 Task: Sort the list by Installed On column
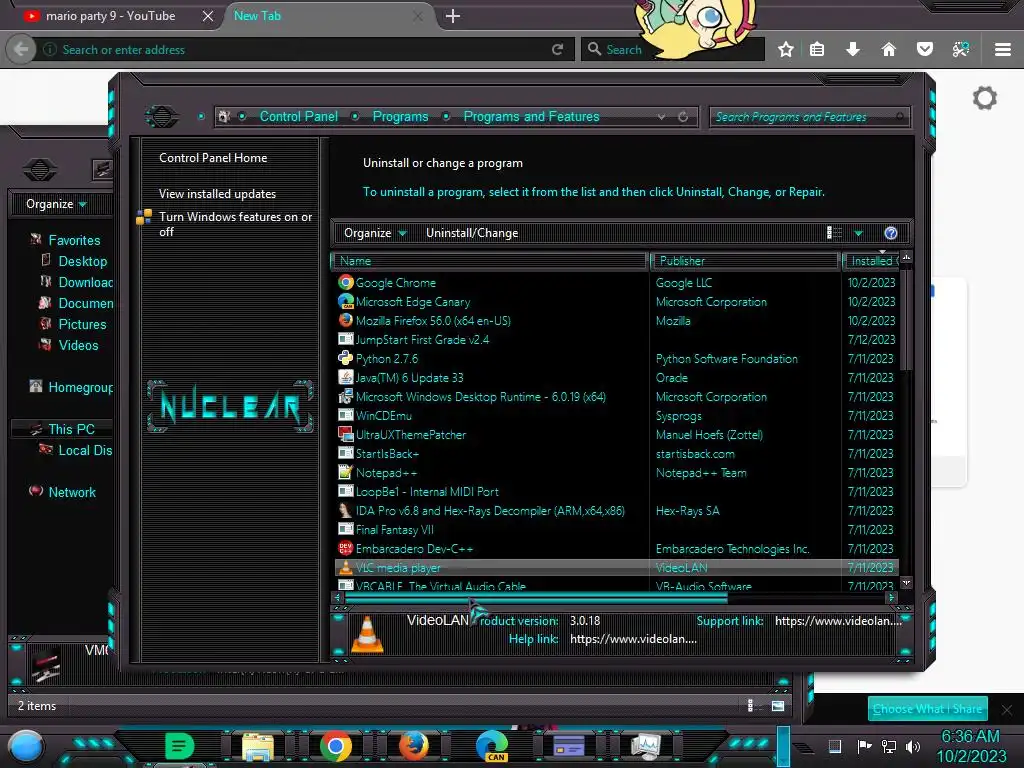pyautogui.click(x=872, y=261)
